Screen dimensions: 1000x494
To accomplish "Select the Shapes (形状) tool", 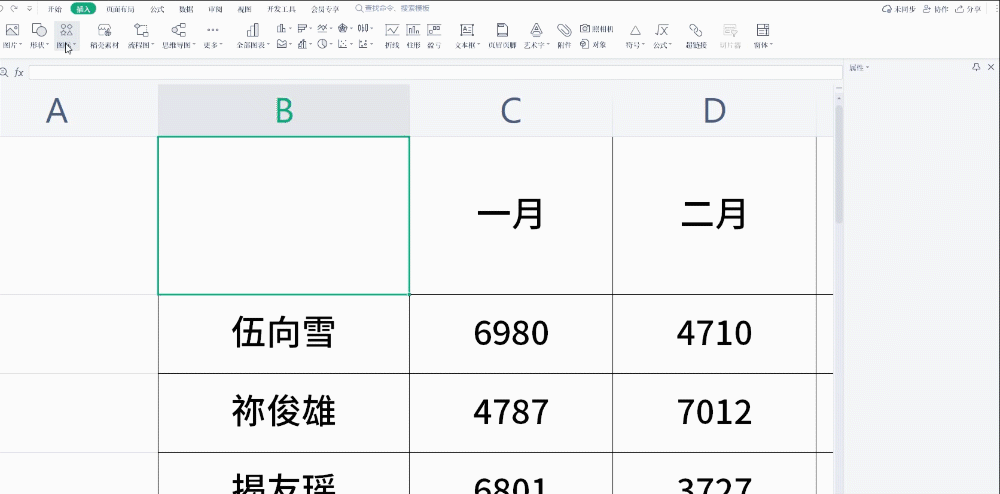I will pos(39,36).
